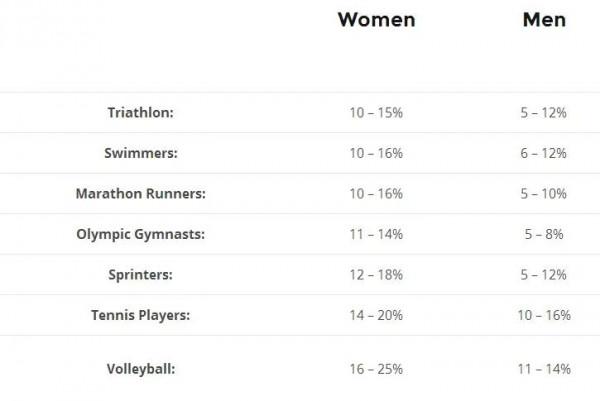
Task: Select the men's Marathon Runners value 5 – 10%
Action: pyautogui.click(x=543, y=193)
